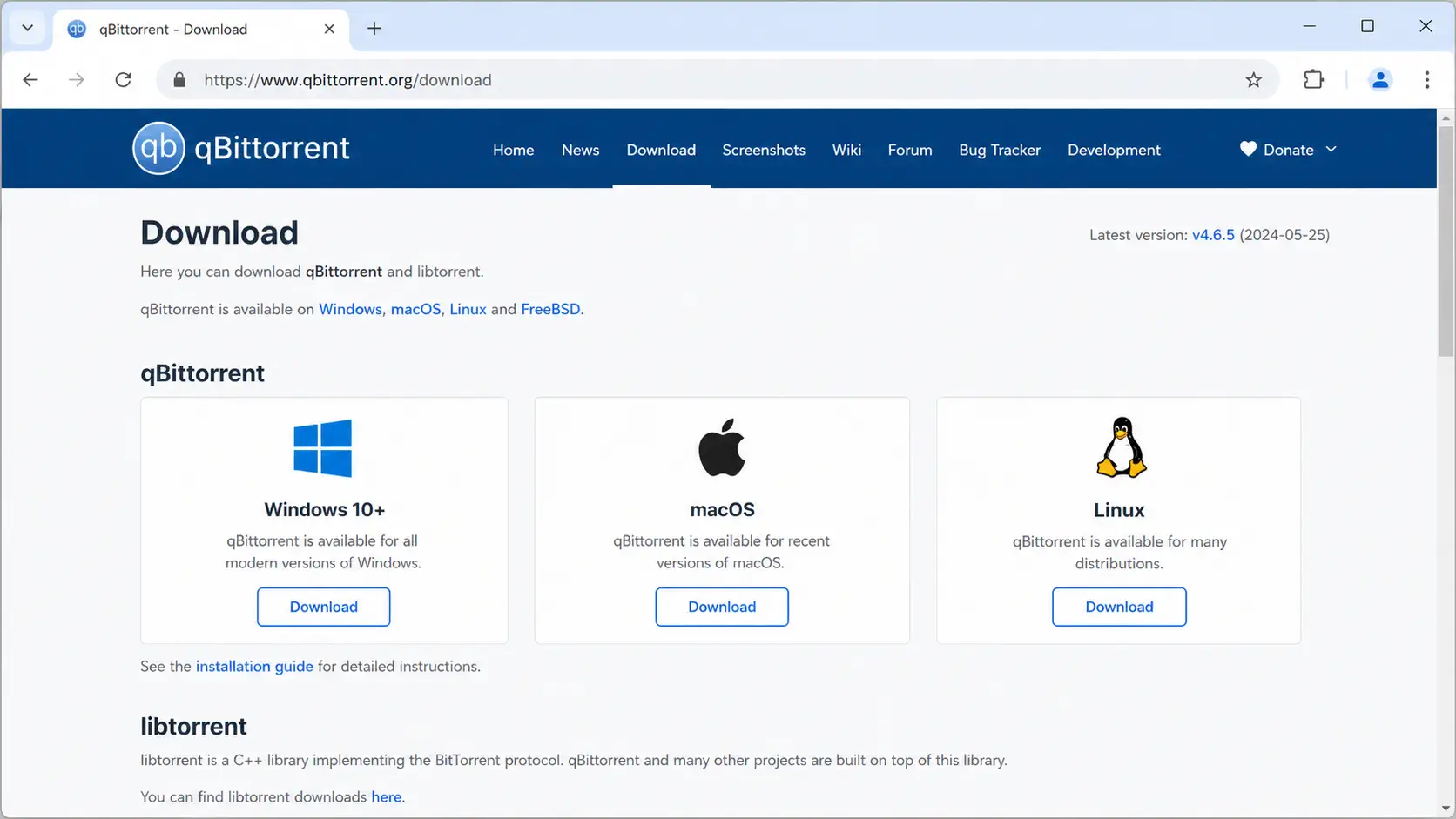Click the scrollbar down arrow
1456x819 pixels.
click(x=1446, y=809)
